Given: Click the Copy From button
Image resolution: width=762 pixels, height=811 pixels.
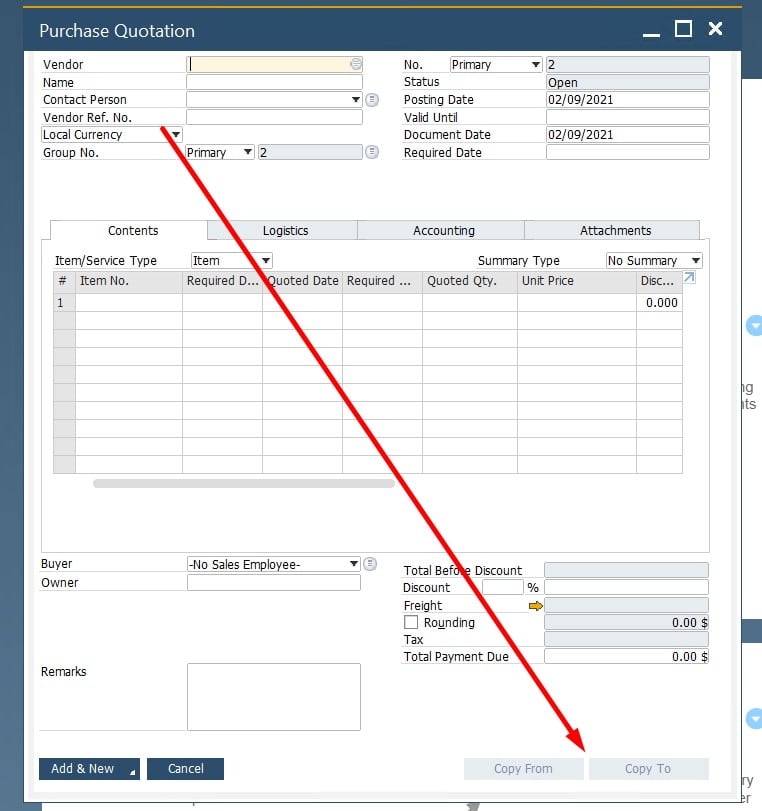Looking at the screenshot, I should point(523,769).
